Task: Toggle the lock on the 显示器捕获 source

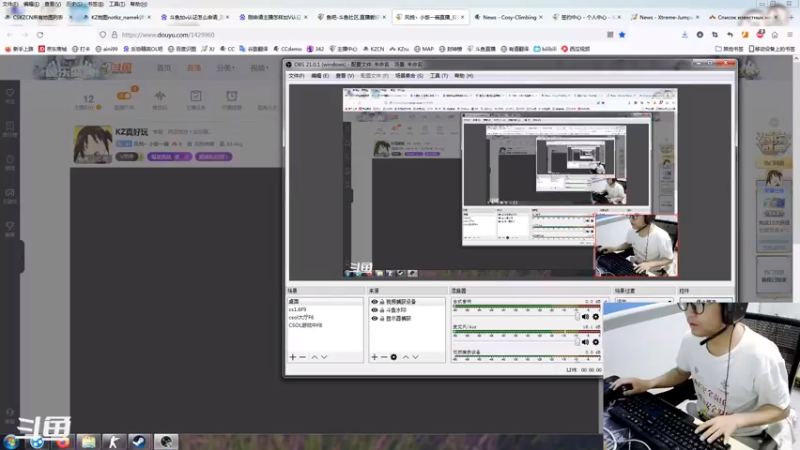Action: click(x=382, y=318)
